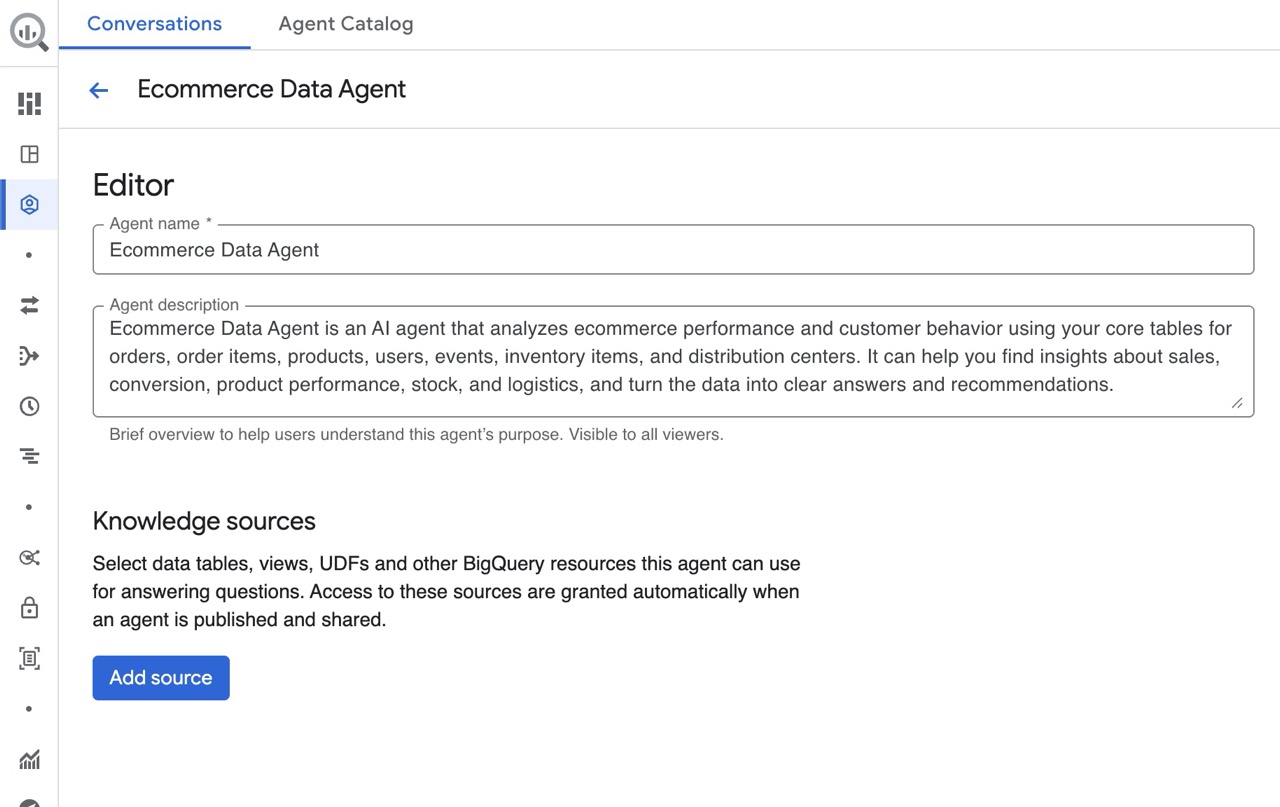Open the monitoring chart sidebar icon
The width and height of the screenshot is (1280, 807).
click(x=29, y=759)
